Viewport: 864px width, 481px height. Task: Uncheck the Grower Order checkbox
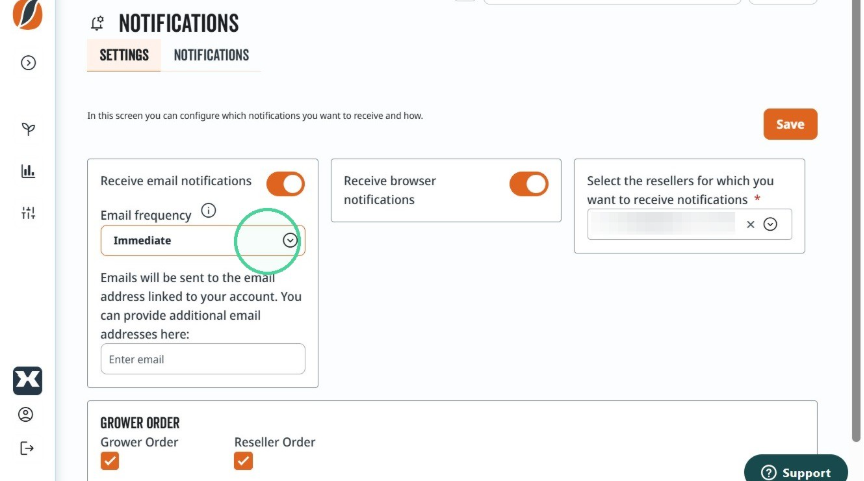click(110, 461)
